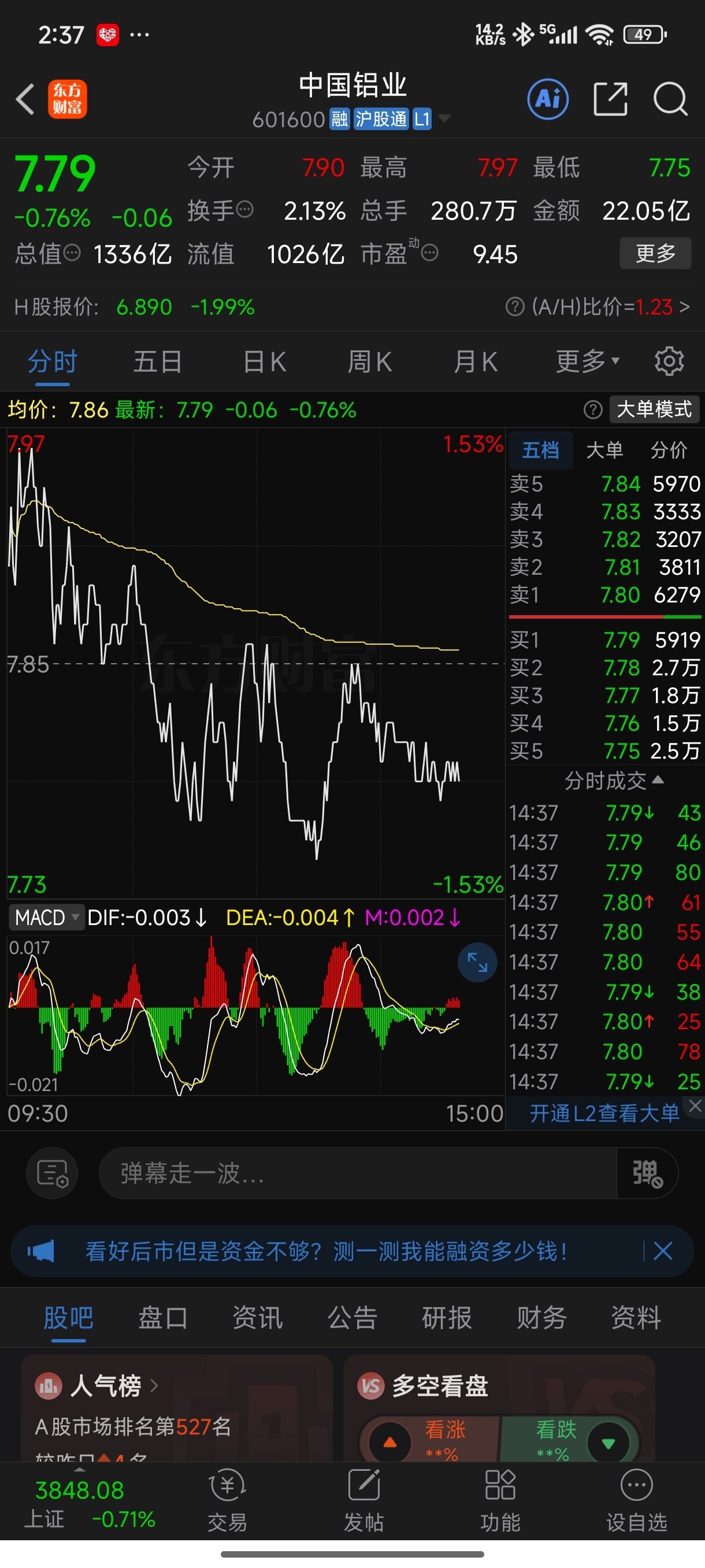This screenshot has height=1568, width=705.
Task: Tap the info icon next to 换手
Action: 244,210
